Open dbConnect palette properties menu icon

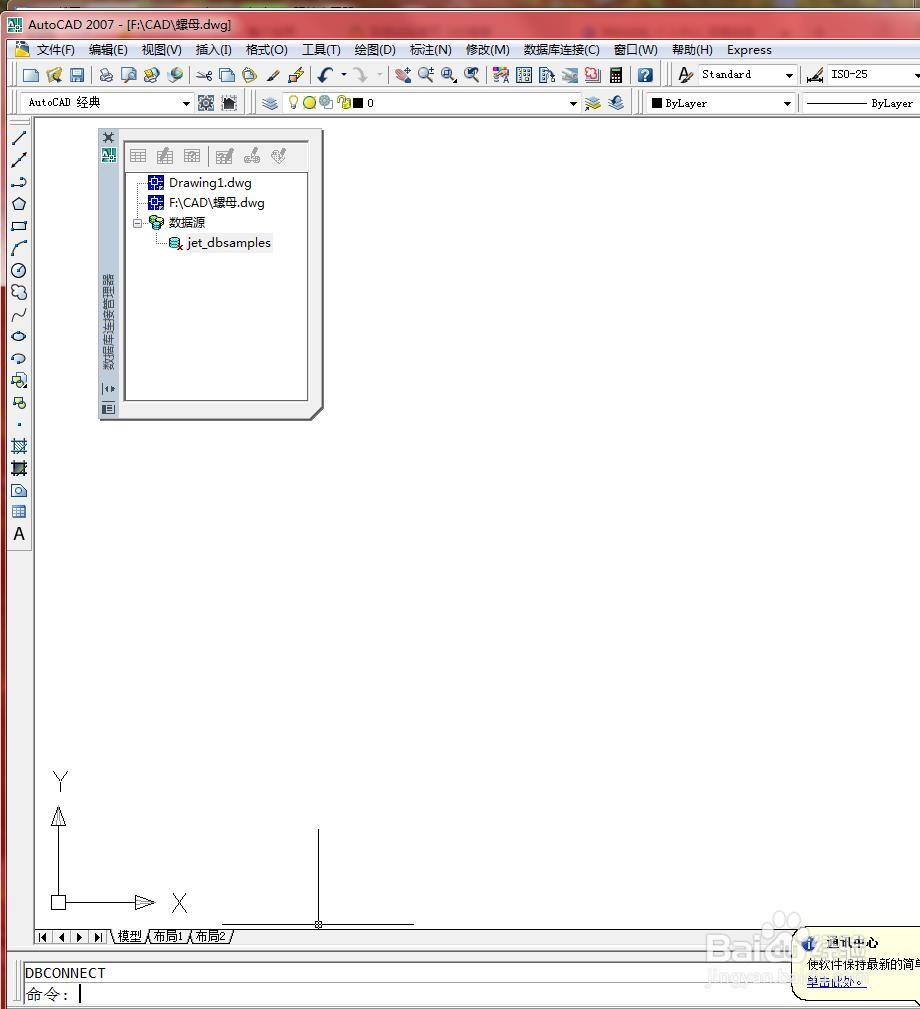(x=109, y=408)
